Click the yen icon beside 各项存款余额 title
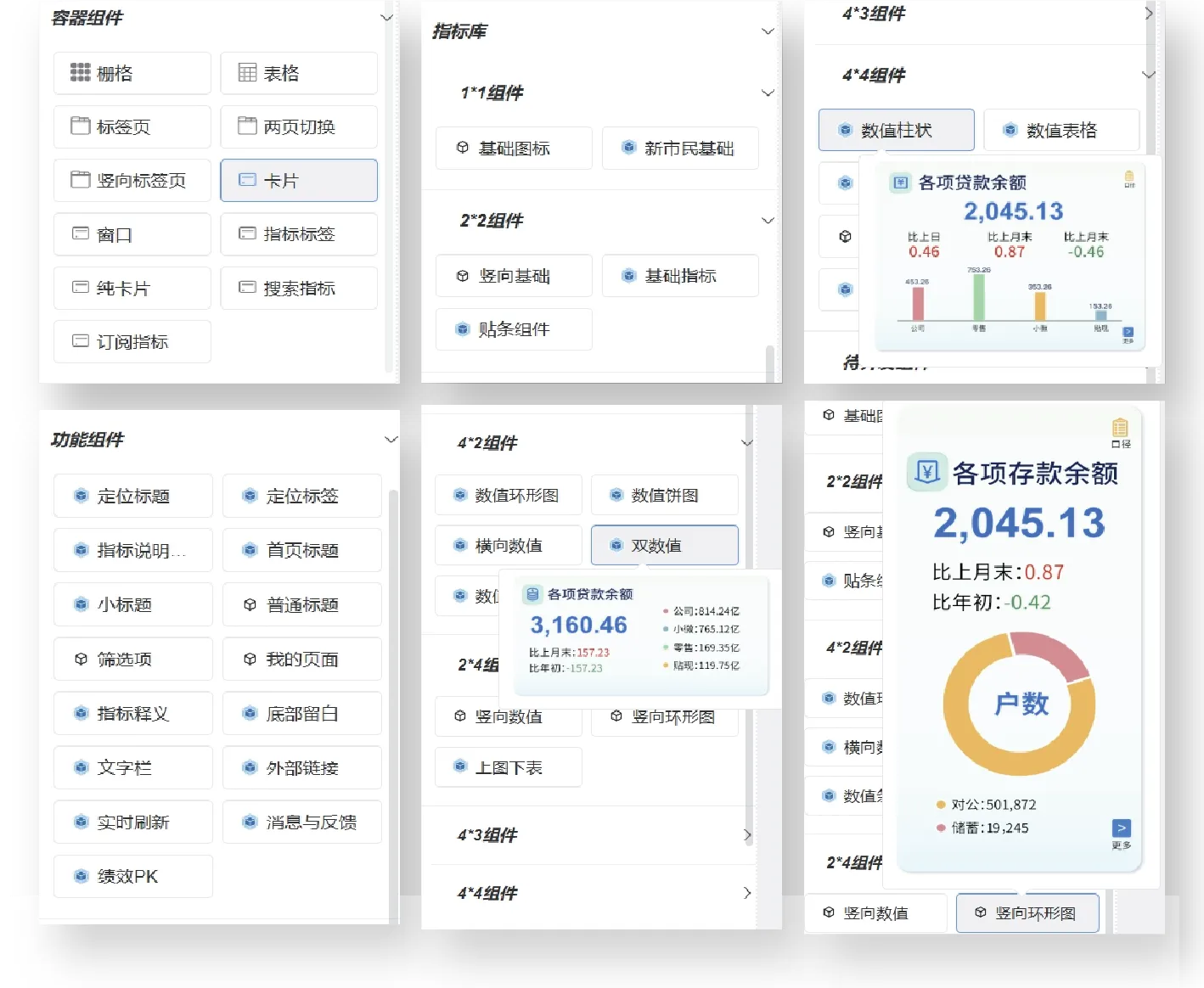This screenshot has height=988, width=1204. pyautogui.click(x=926, y=472)
